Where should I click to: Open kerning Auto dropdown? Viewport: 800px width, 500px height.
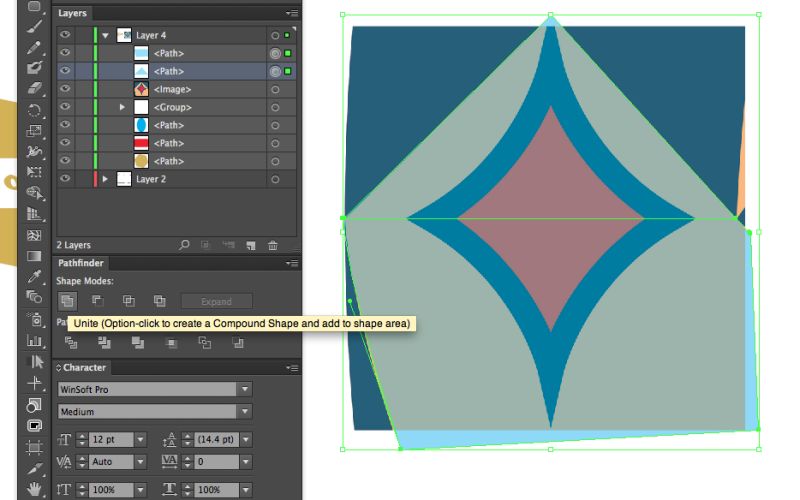click(140, 462)
